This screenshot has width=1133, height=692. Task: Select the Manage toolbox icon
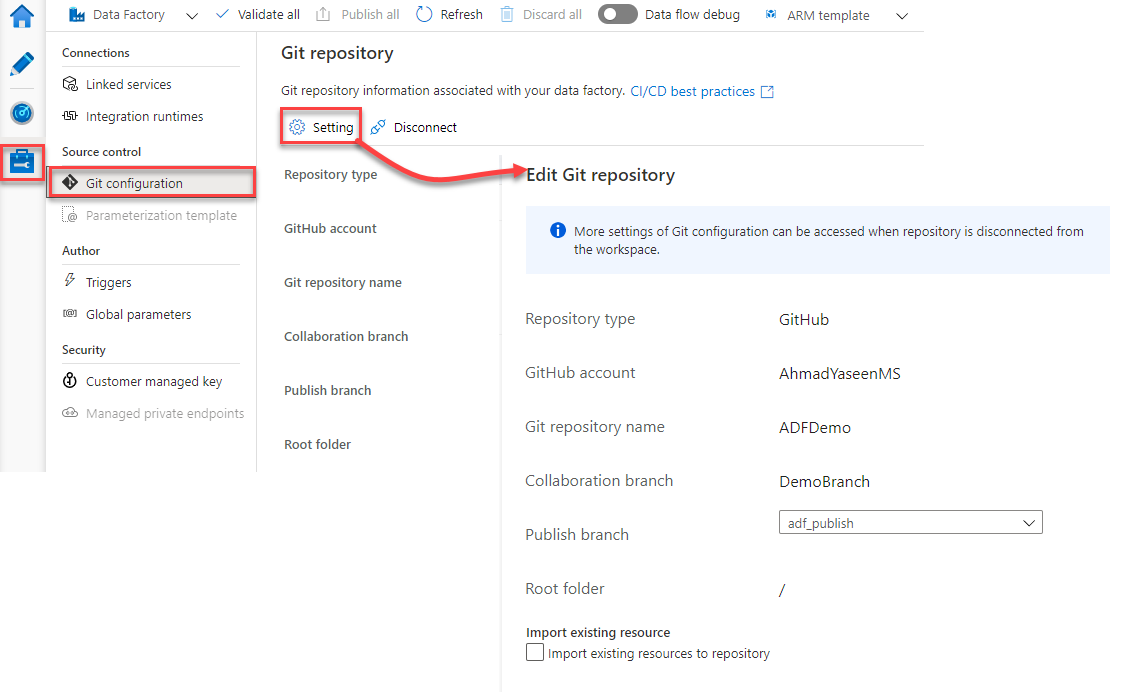22,161
